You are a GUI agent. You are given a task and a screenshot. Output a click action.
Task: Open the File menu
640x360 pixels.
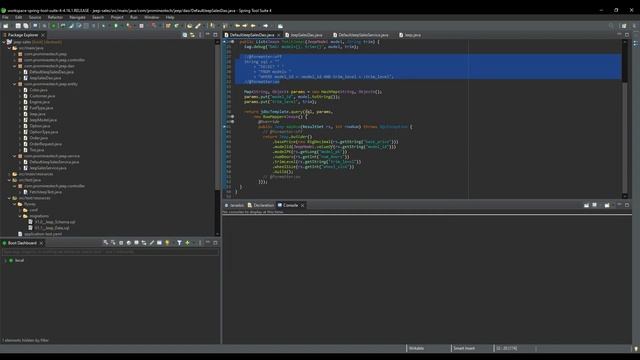point(5,18)
